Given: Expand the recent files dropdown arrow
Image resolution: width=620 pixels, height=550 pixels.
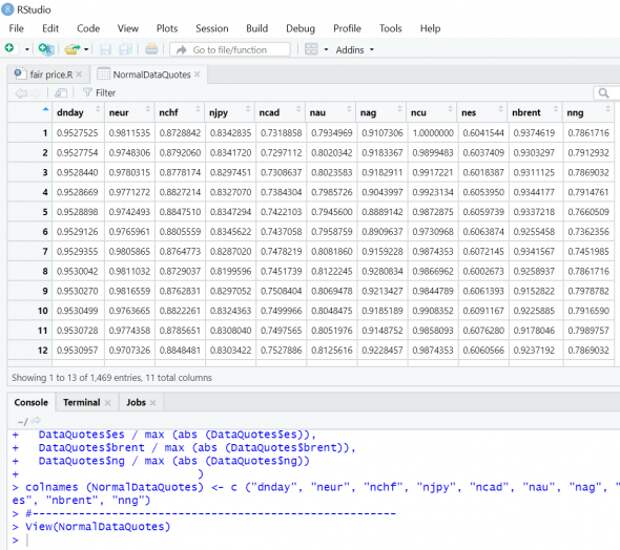Looking at the screenshot, I should [86, 50].
